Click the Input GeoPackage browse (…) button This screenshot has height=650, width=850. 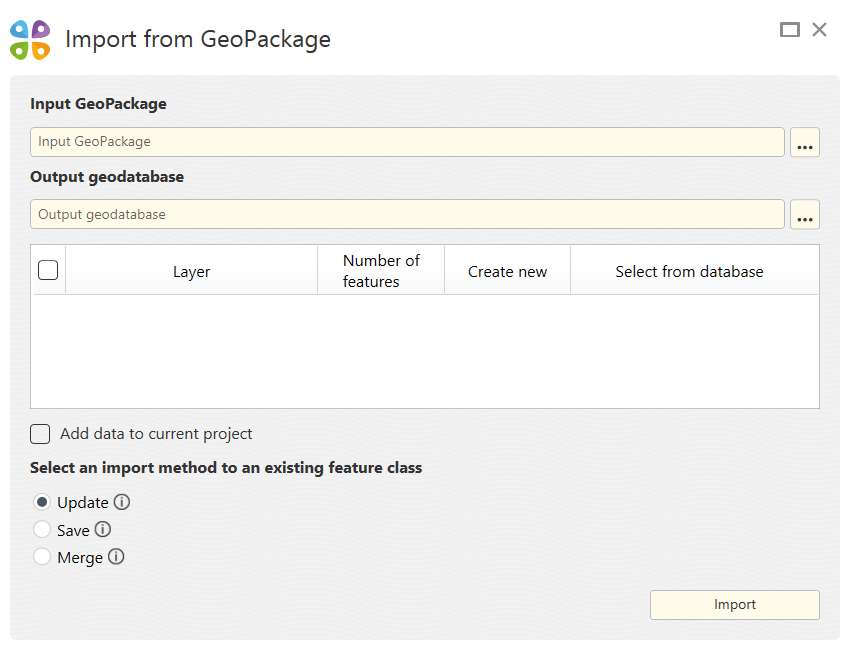coord(804,142)
